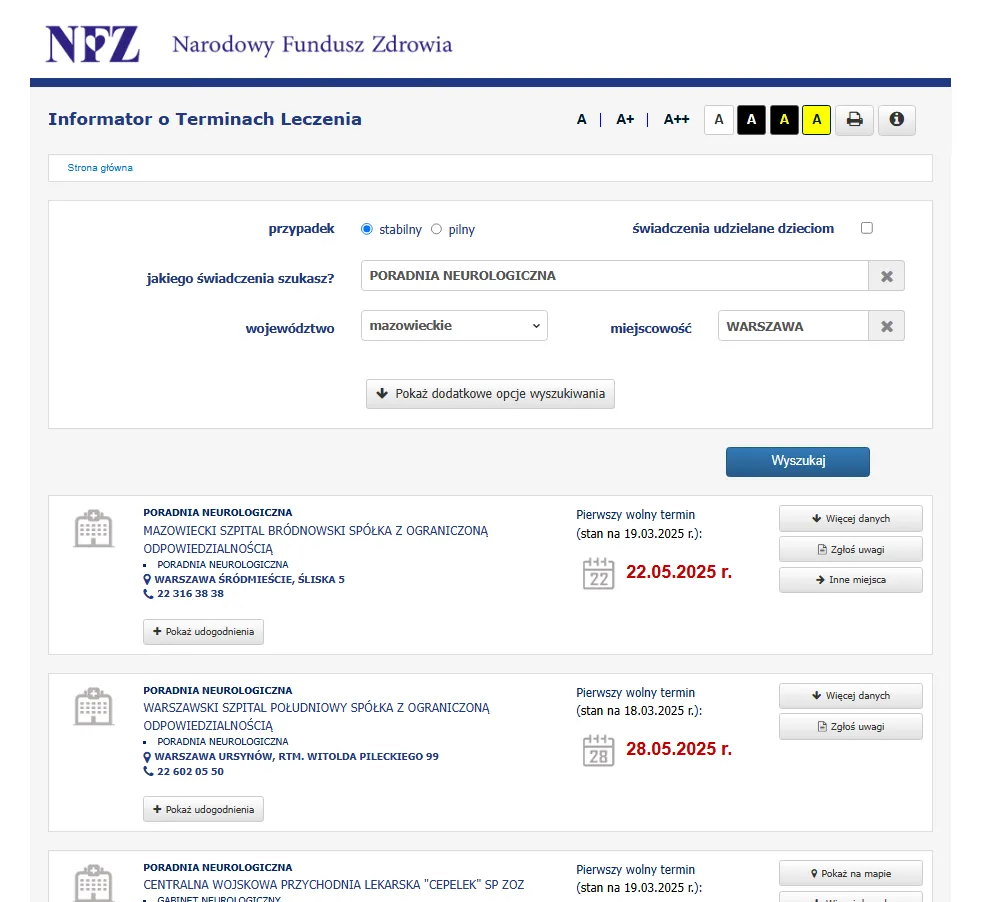Open the information icon button
The height and width of the screenshot is (902, 988).
(896, 120)
